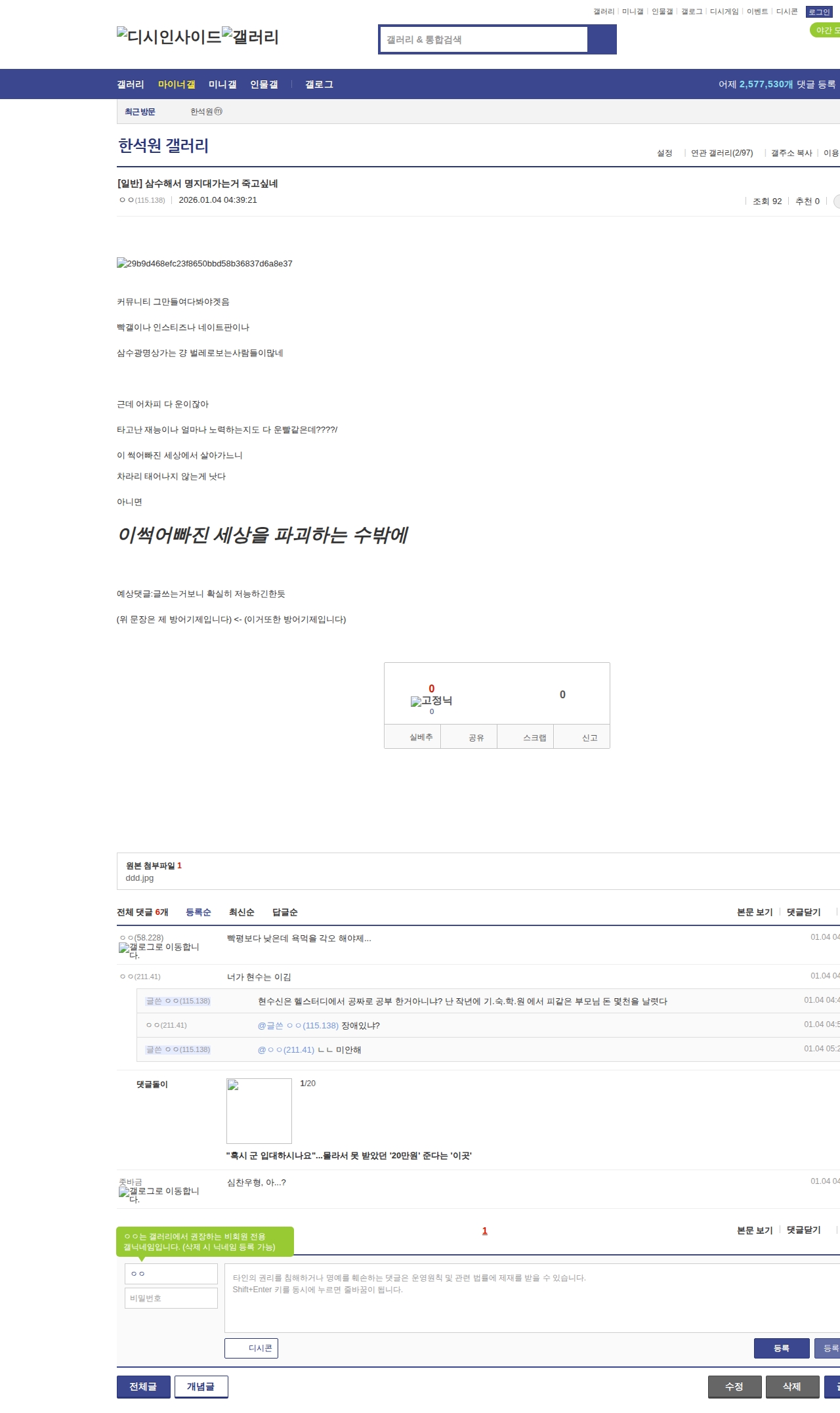Viewport: 840px width, 1413px height.
Task: Focus the 갤러리 & 통합검색 search field
Action: coord(484,39)
